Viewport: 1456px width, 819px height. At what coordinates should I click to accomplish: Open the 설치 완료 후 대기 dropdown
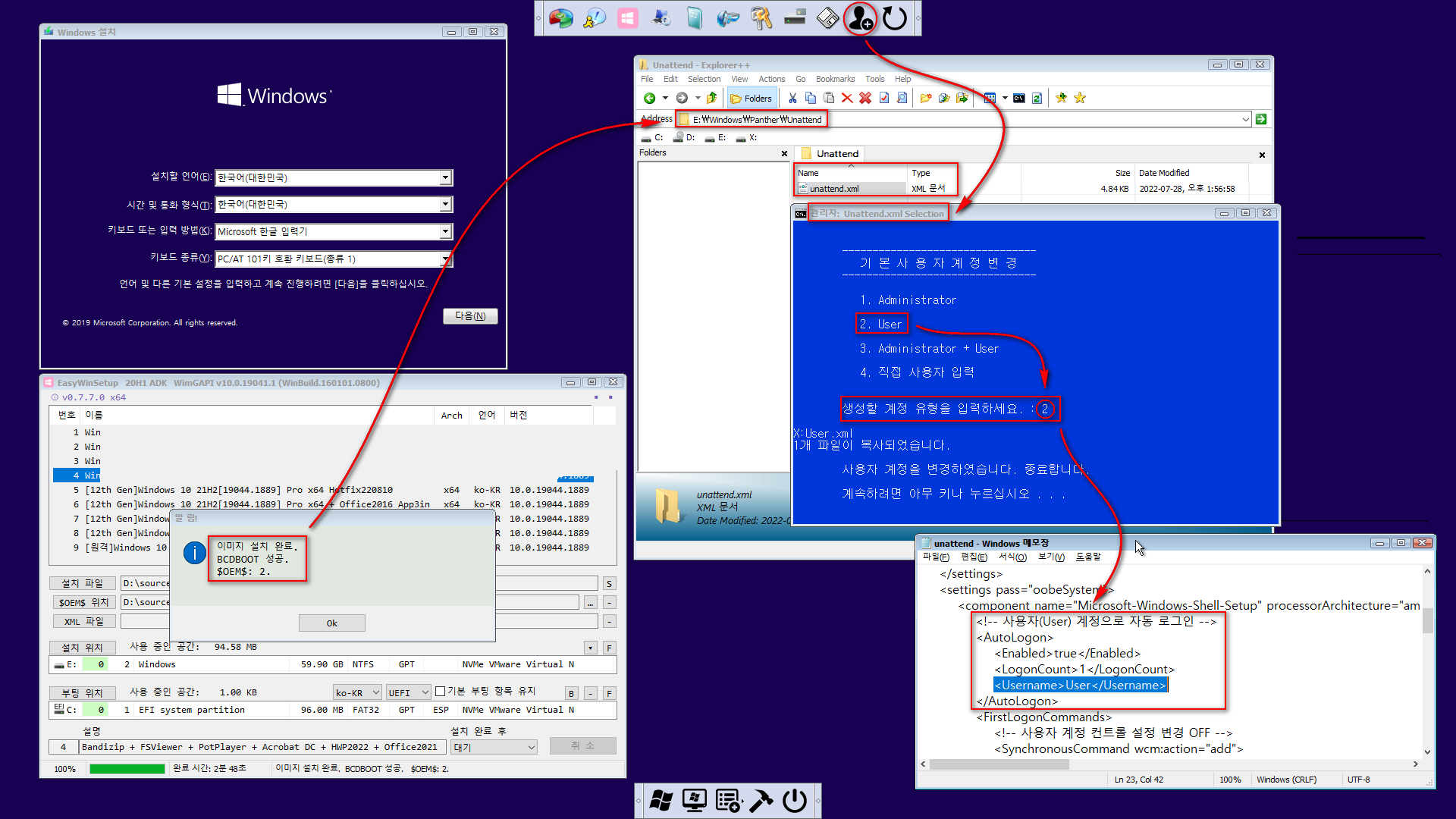494,747
